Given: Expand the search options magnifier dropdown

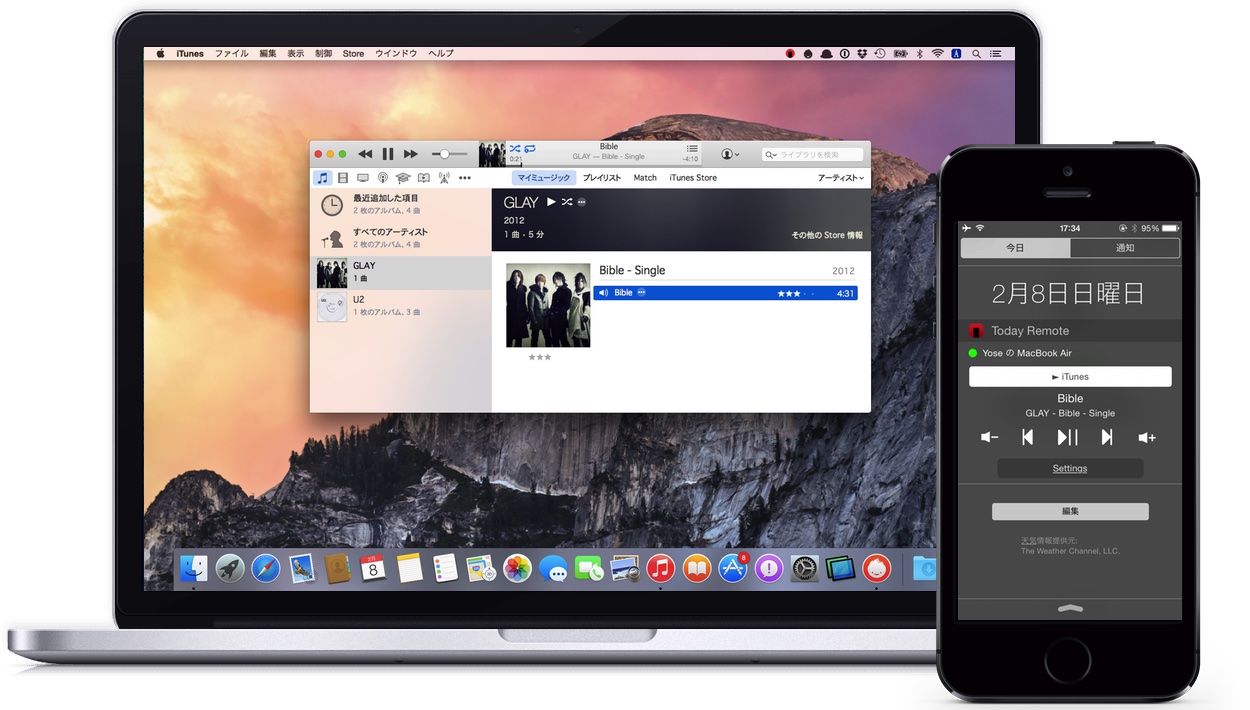Looking at the screenshot, I should (771, 155).
